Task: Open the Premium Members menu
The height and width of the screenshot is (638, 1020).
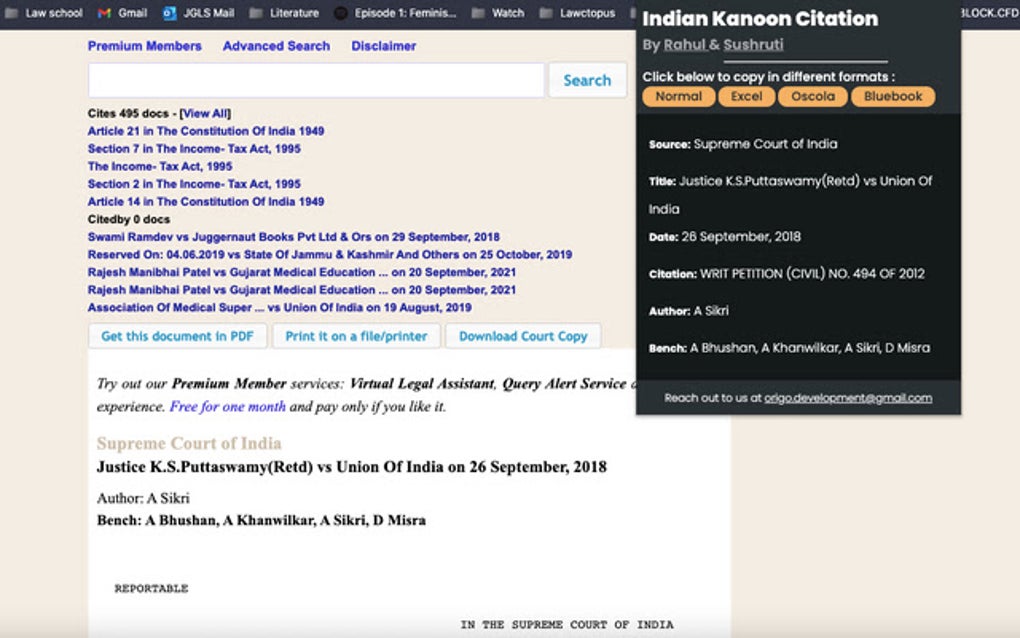Action: [143, 46]
